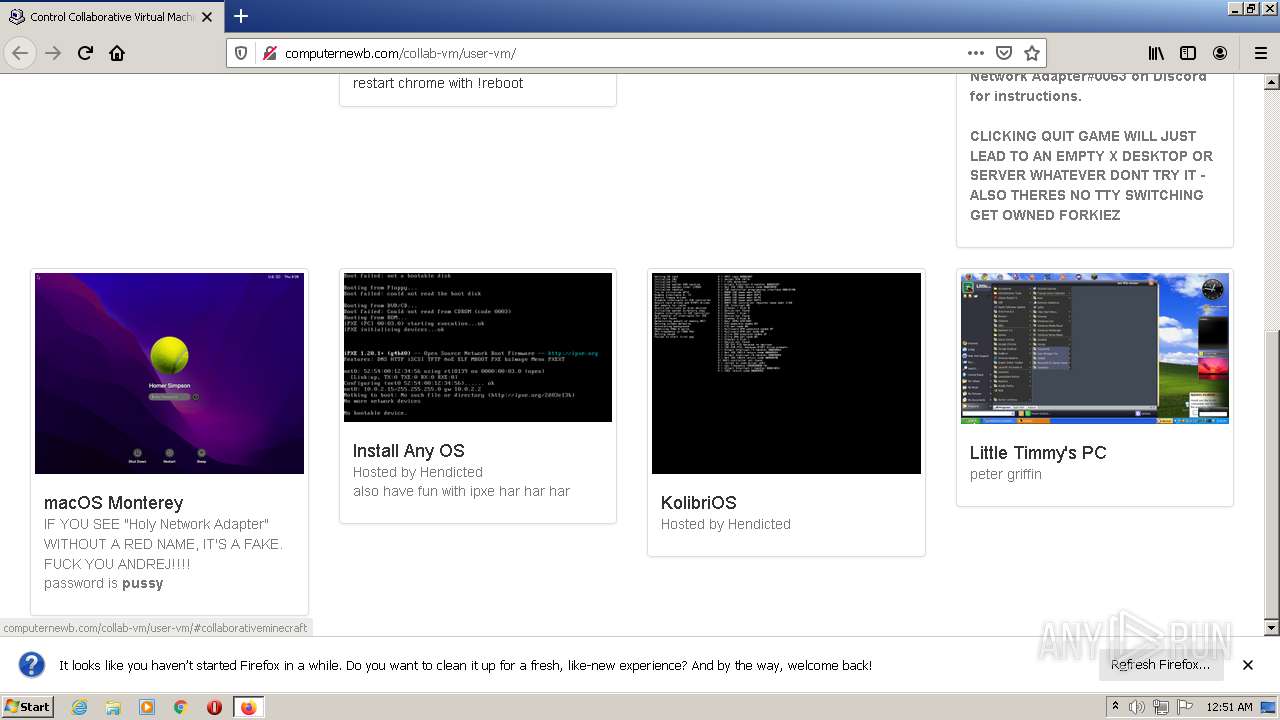
Task: Open volume control in system tray
Action: coord(1137,707)
